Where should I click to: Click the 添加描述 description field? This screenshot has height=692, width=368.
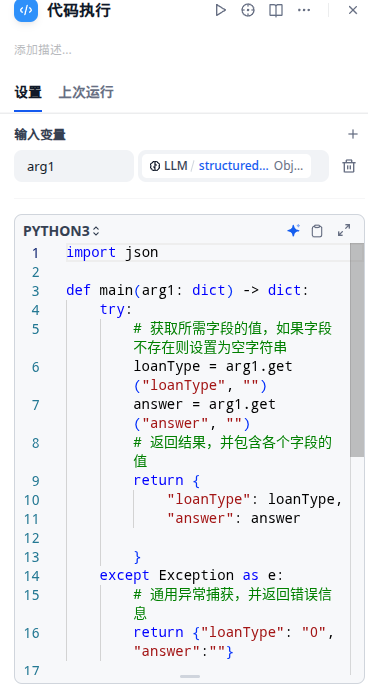point(43,50)
